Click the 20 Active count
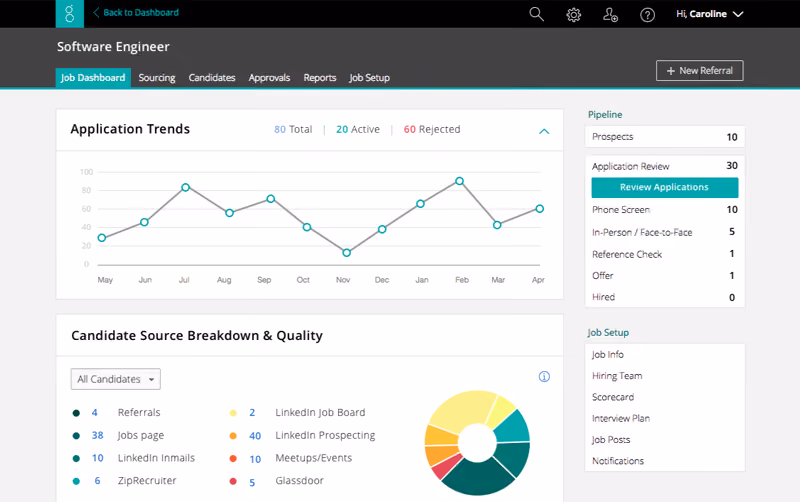Viewport: 800px width, 502px height. click(x=358, y=129)
